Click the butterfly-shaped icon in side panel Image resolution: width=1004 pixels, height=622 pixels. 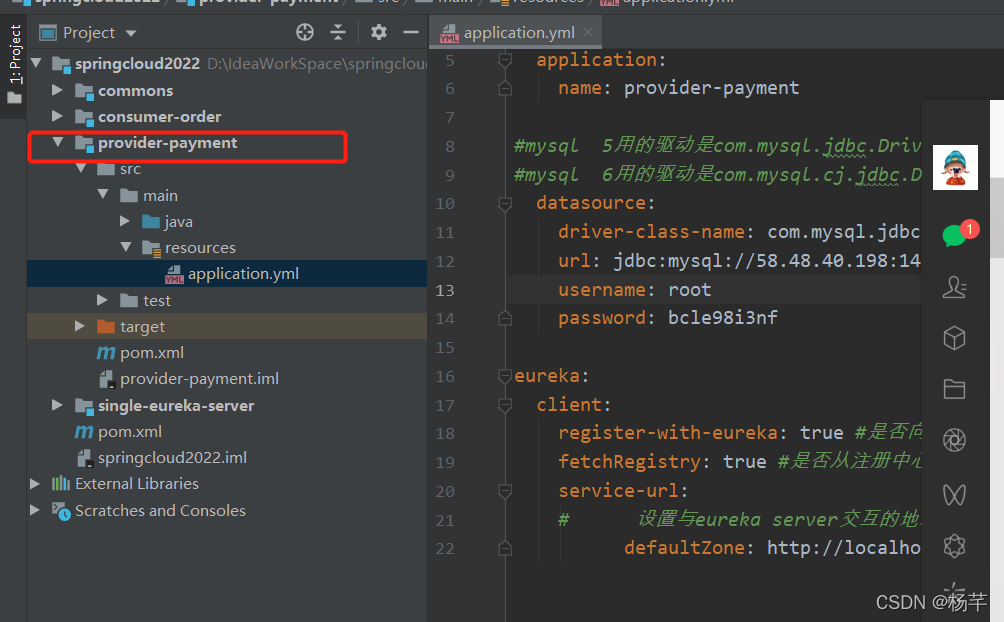click(954, 495)
